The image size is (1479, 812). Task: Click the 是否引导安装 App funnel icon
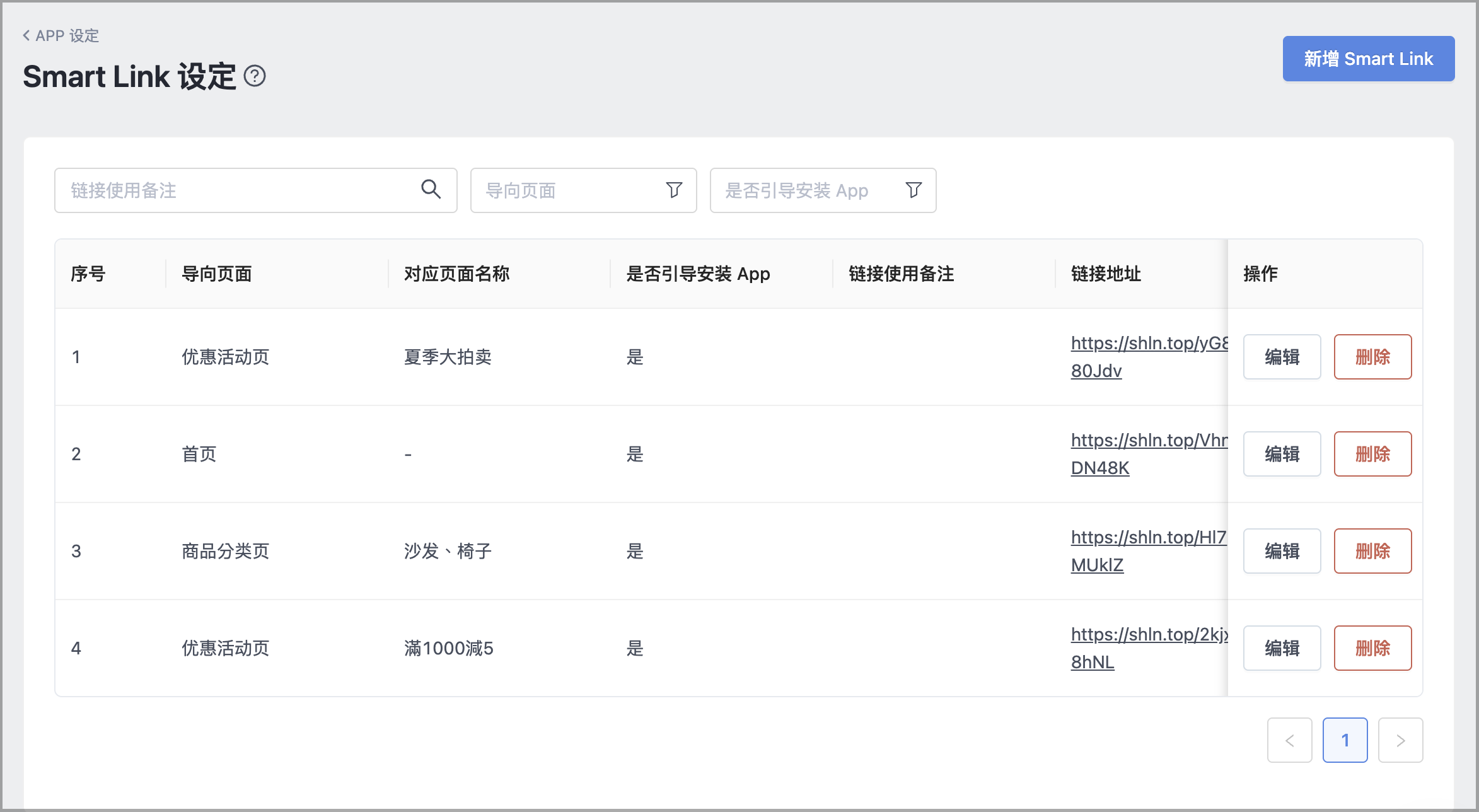[913, 190]
